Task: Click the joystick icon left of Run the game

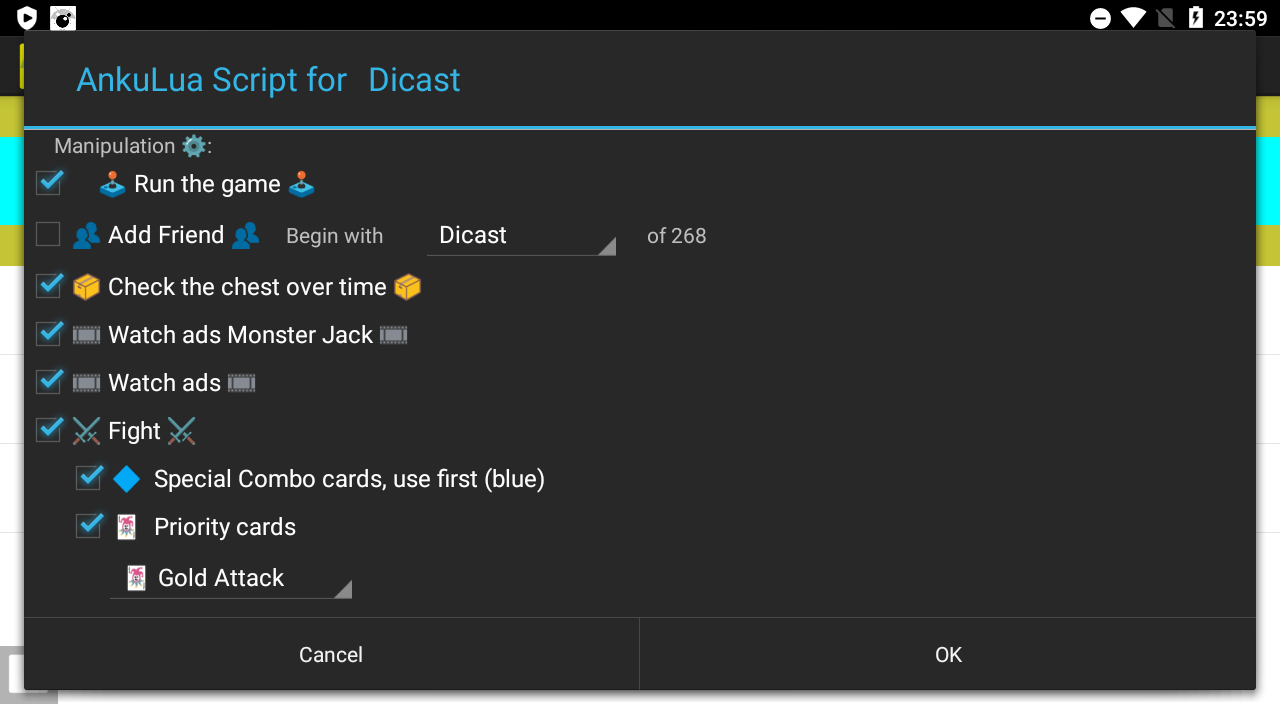Action: [112, 184]
